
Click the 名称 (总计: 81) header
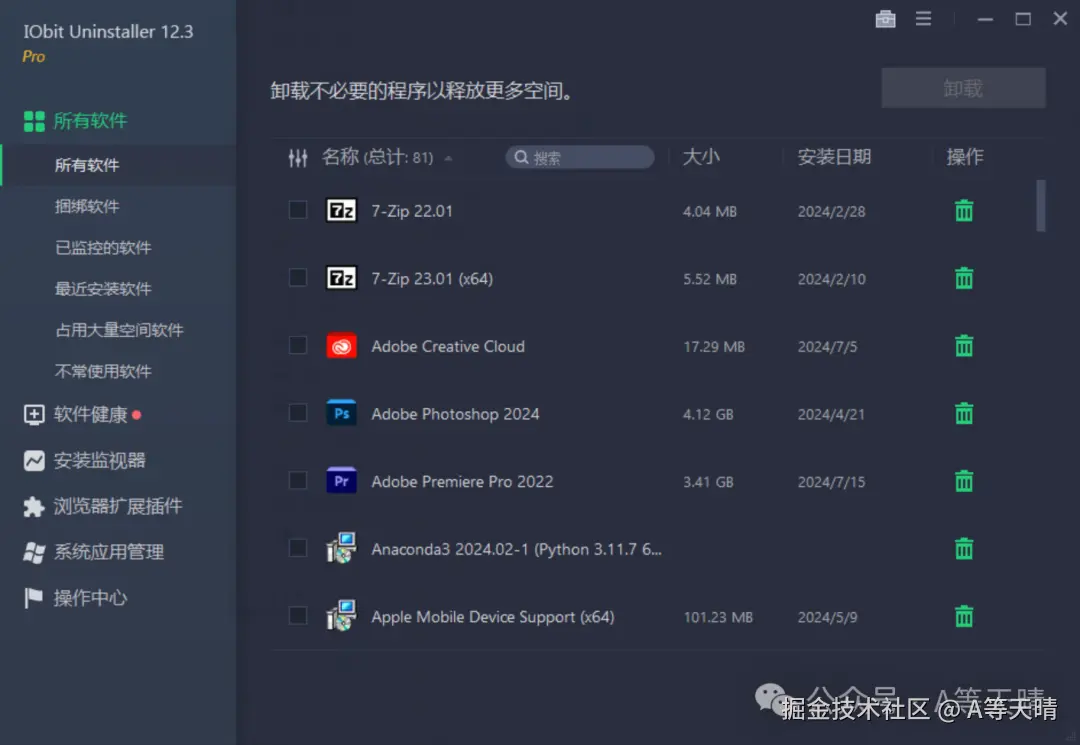point(377,157)
